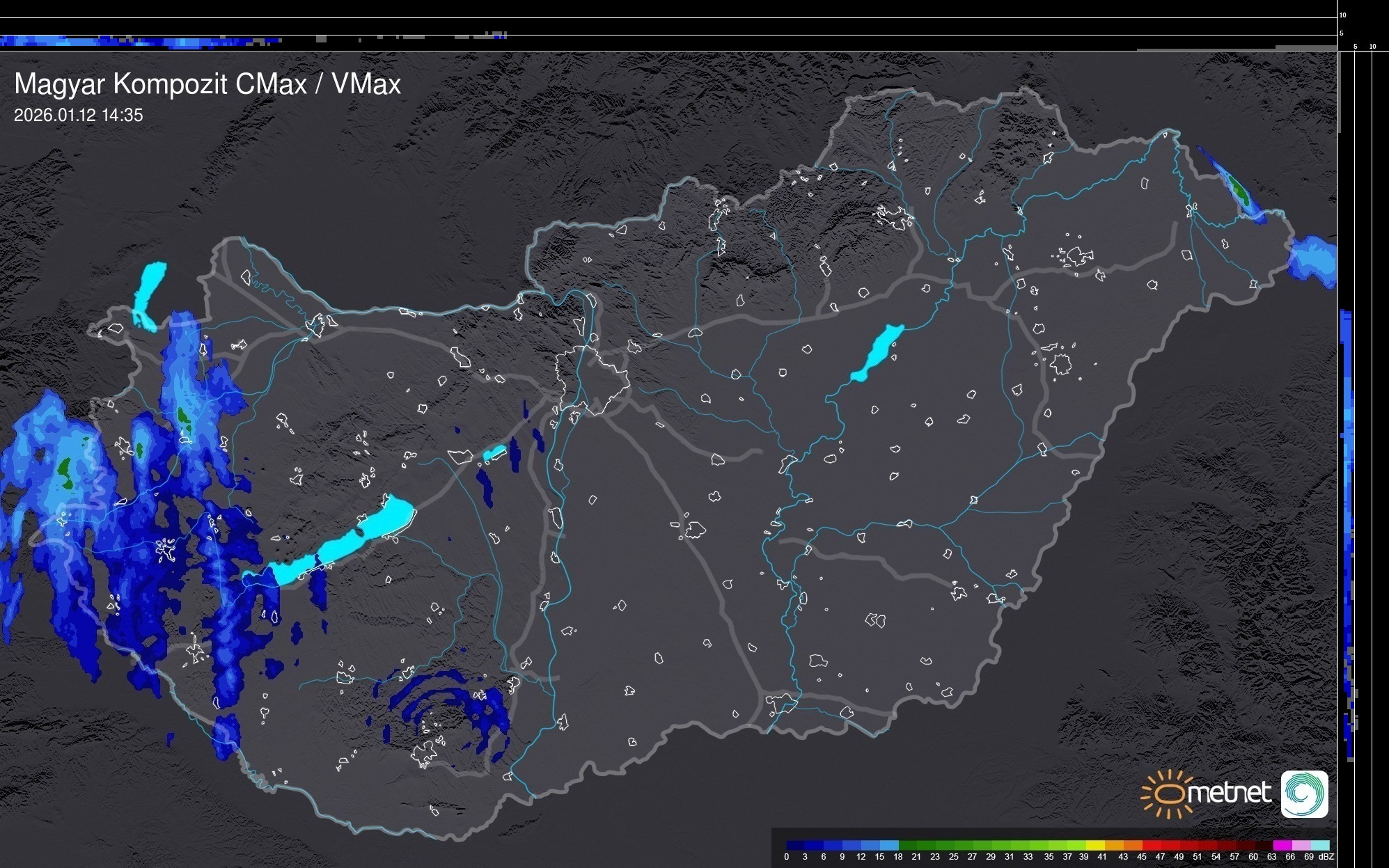The image size is (1389, 868).
Task: Click the top horizontal VMax profile strip
Action: [x=139, y=42]
